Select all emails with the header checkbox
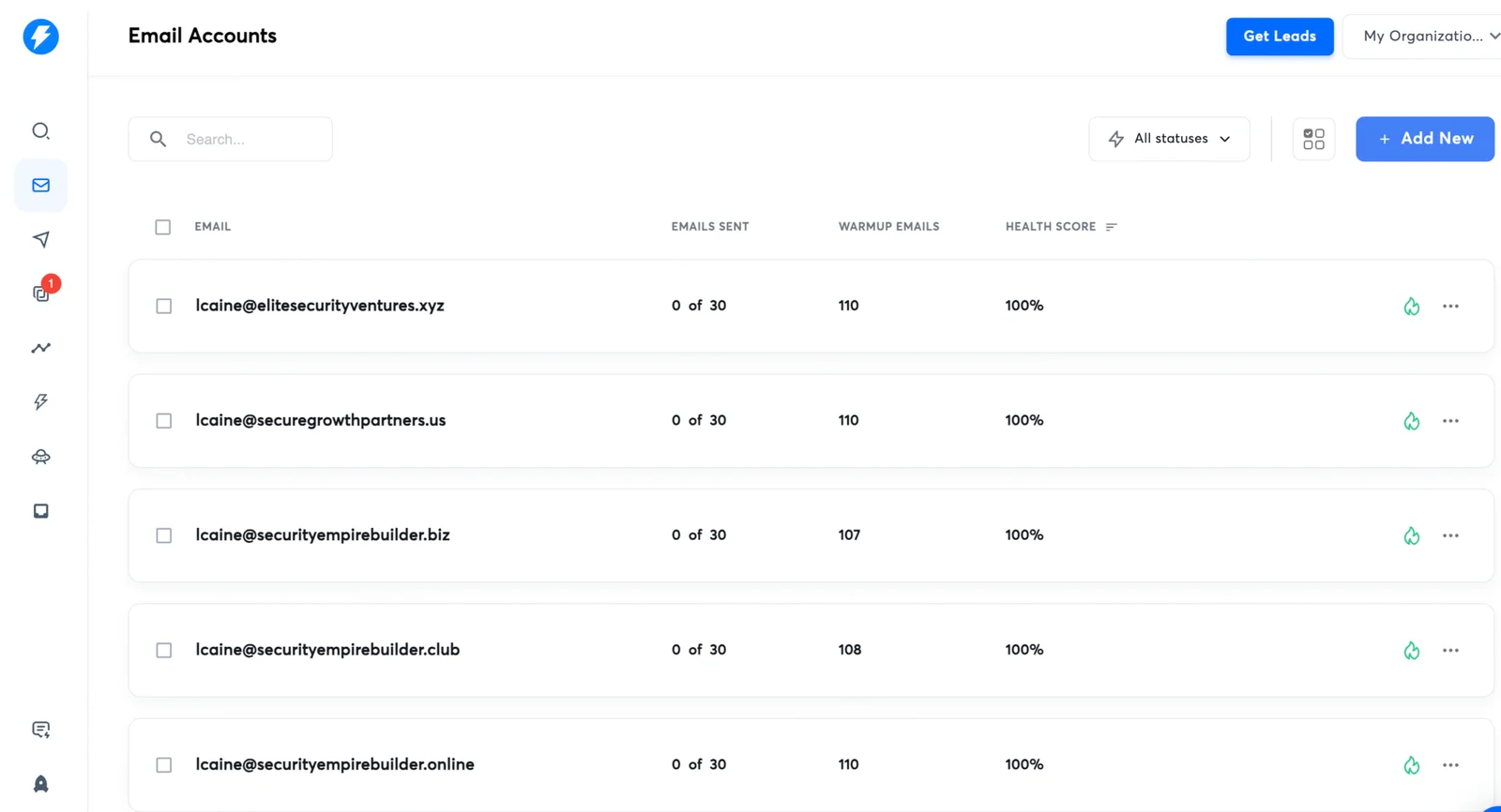This screenshot has height=812, width=1501. [163, 227]
